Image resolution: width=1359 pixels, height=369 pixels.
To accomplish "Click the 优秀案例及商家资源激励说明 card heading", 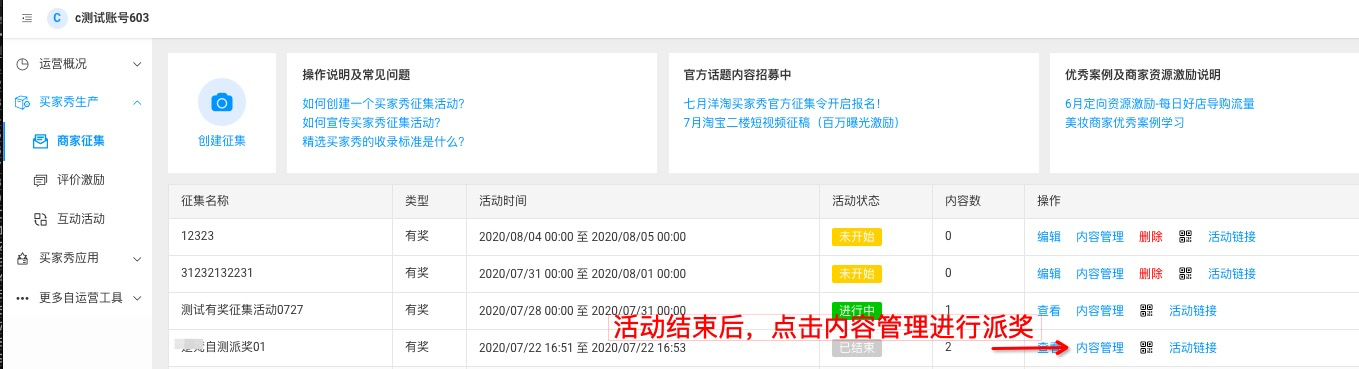I will click(x=1143, y=75).
